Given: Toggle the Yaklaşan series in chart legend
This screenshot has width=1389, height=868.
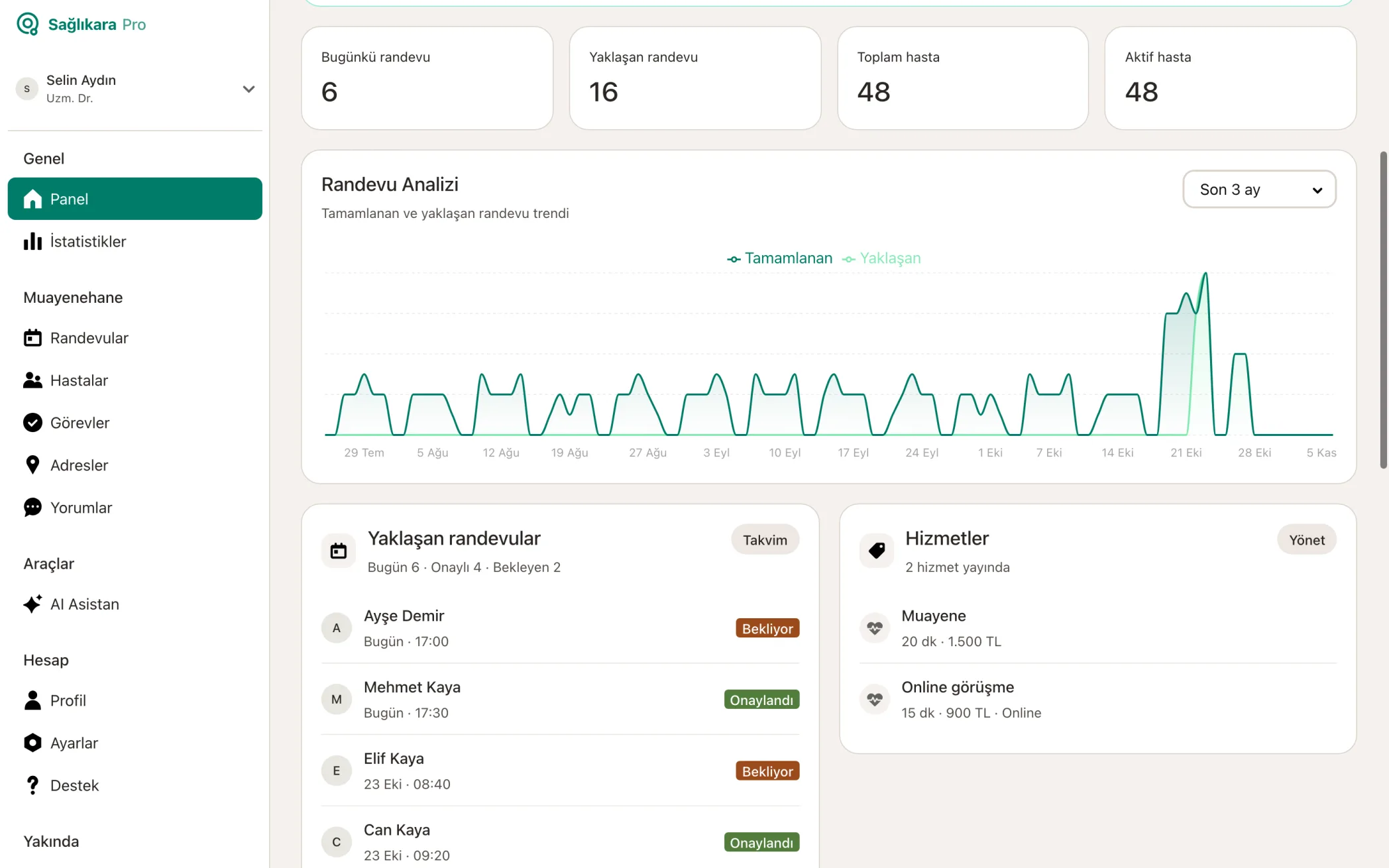Looking at the screenshot, I should (x=881, y=258).
